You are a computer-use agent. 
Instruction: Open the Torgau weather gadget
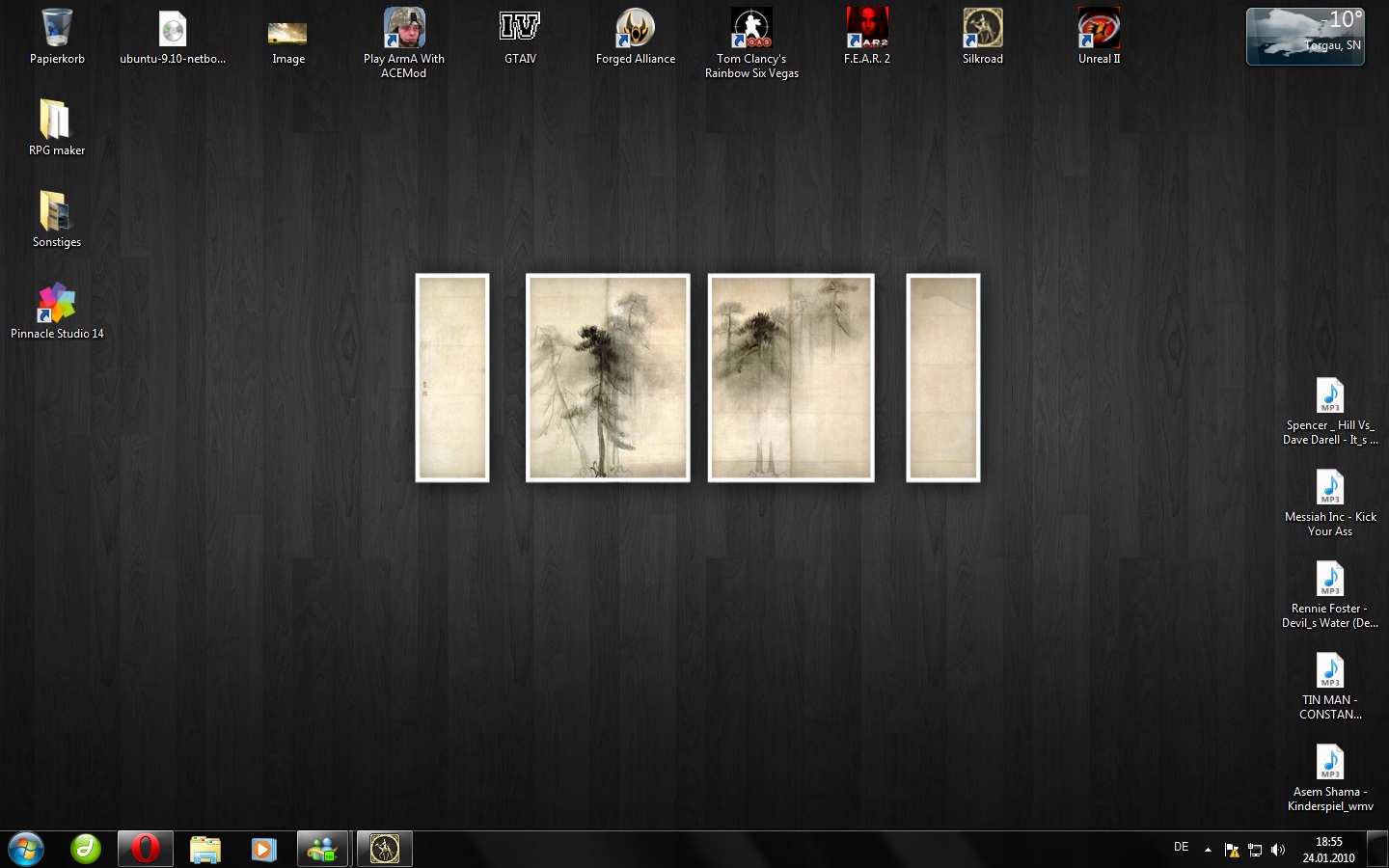click(x=1305, y=37)
